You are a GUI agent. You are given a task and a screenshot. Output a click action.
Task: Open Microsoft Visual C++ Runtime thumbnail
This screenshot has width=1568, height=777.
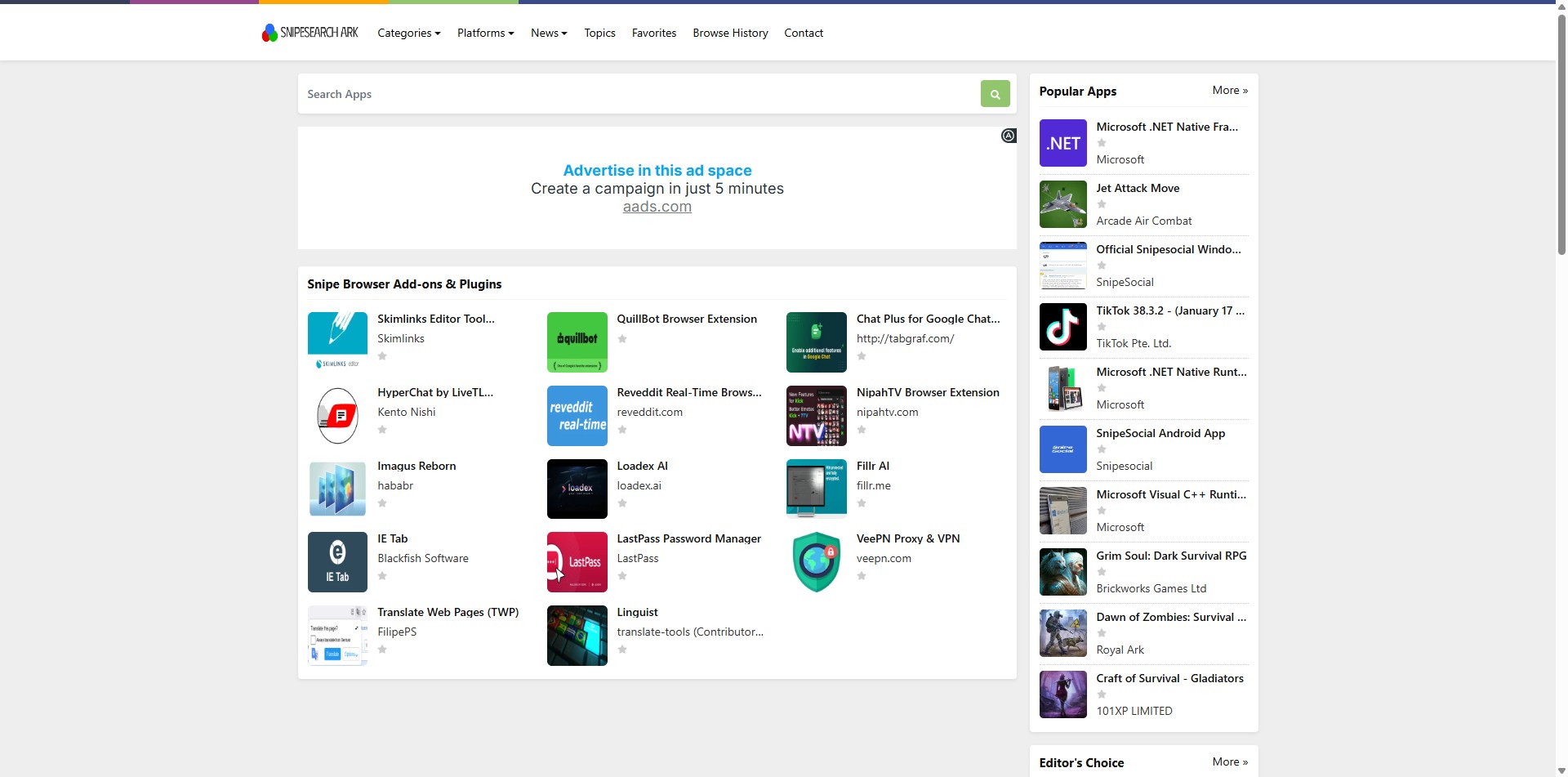(1062, 511)
